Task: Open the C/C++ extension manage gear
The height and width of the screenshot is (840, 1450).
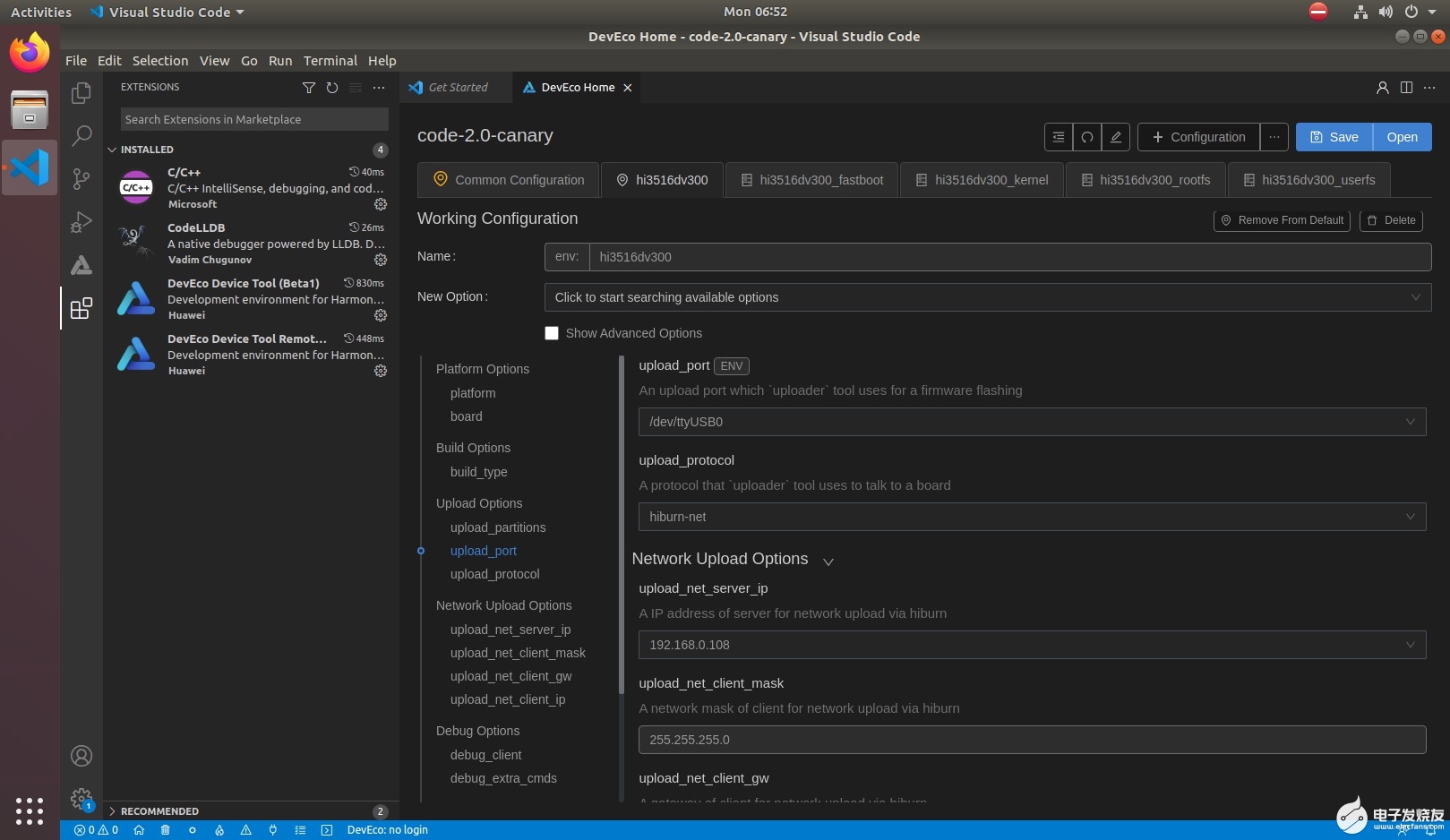Action: point(381,204)
